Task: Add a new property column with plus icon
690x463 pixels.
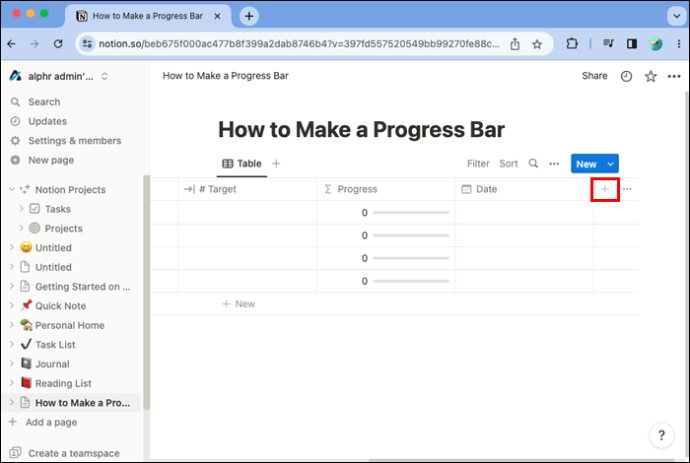Action: pos(605,189)
